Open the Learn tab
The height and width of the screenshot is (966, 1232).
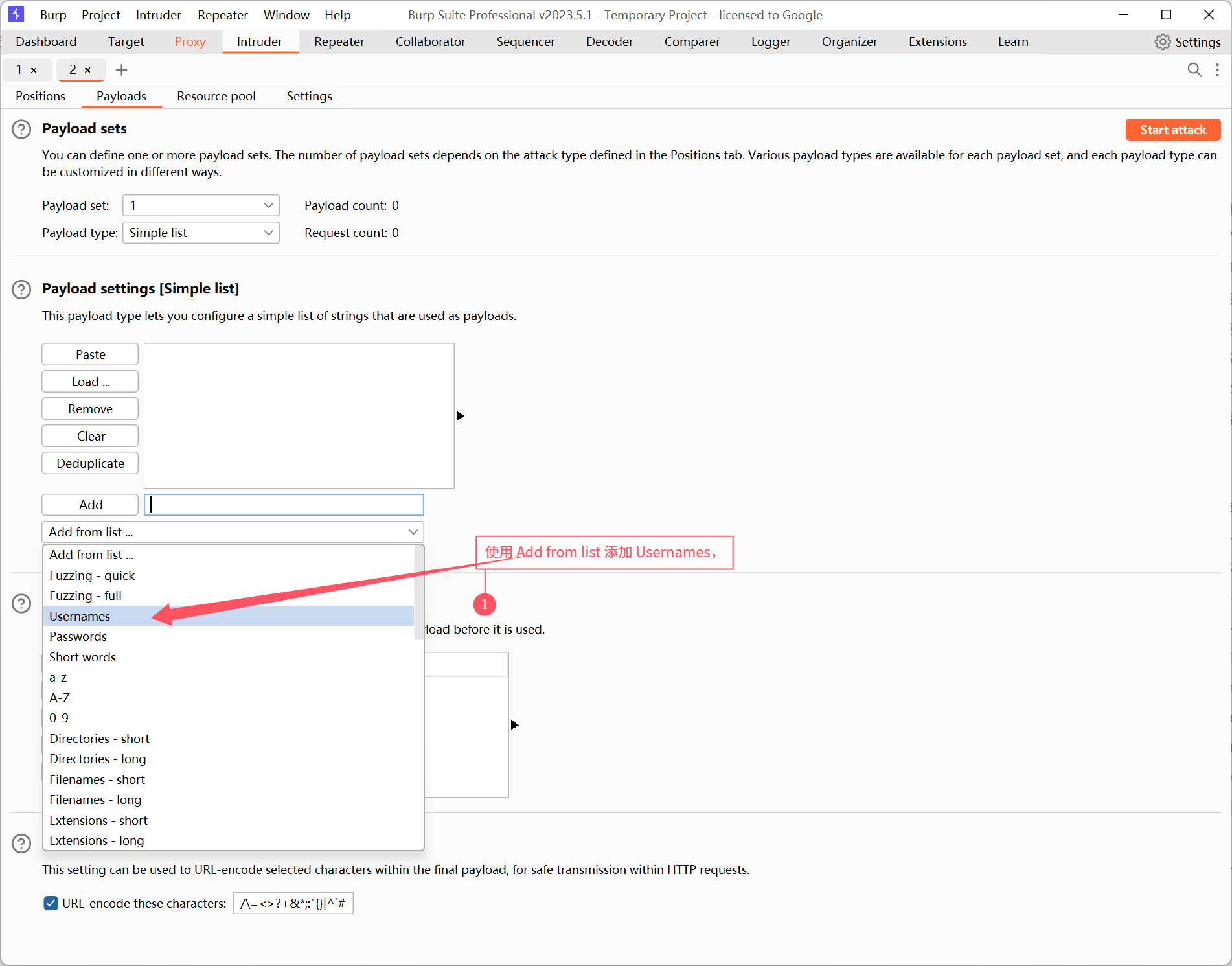(x=1013, y=42)
